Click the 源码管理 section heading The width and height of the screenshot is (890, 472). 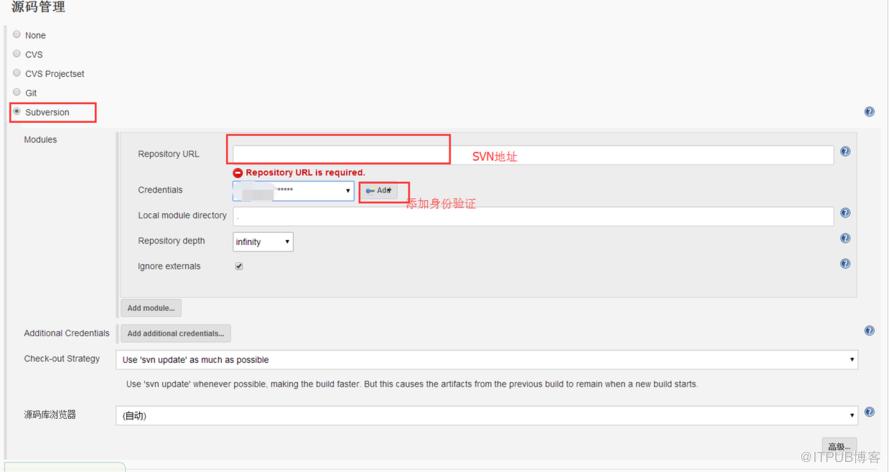[x=38, y=7]
